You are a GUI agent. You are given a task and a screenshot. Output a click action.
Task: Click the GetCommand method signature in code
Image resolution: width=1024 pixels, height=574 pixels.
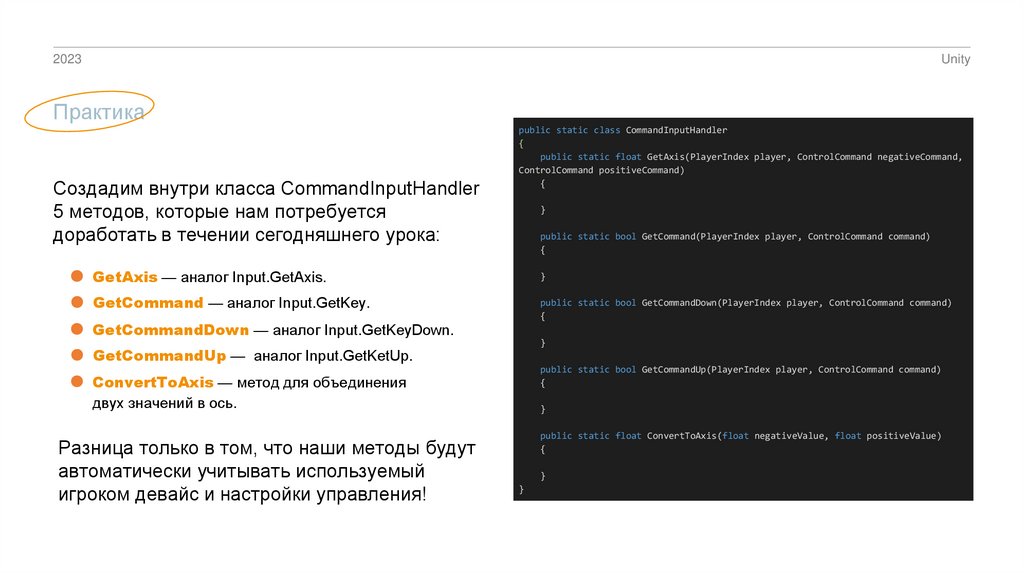coord(735,237)
